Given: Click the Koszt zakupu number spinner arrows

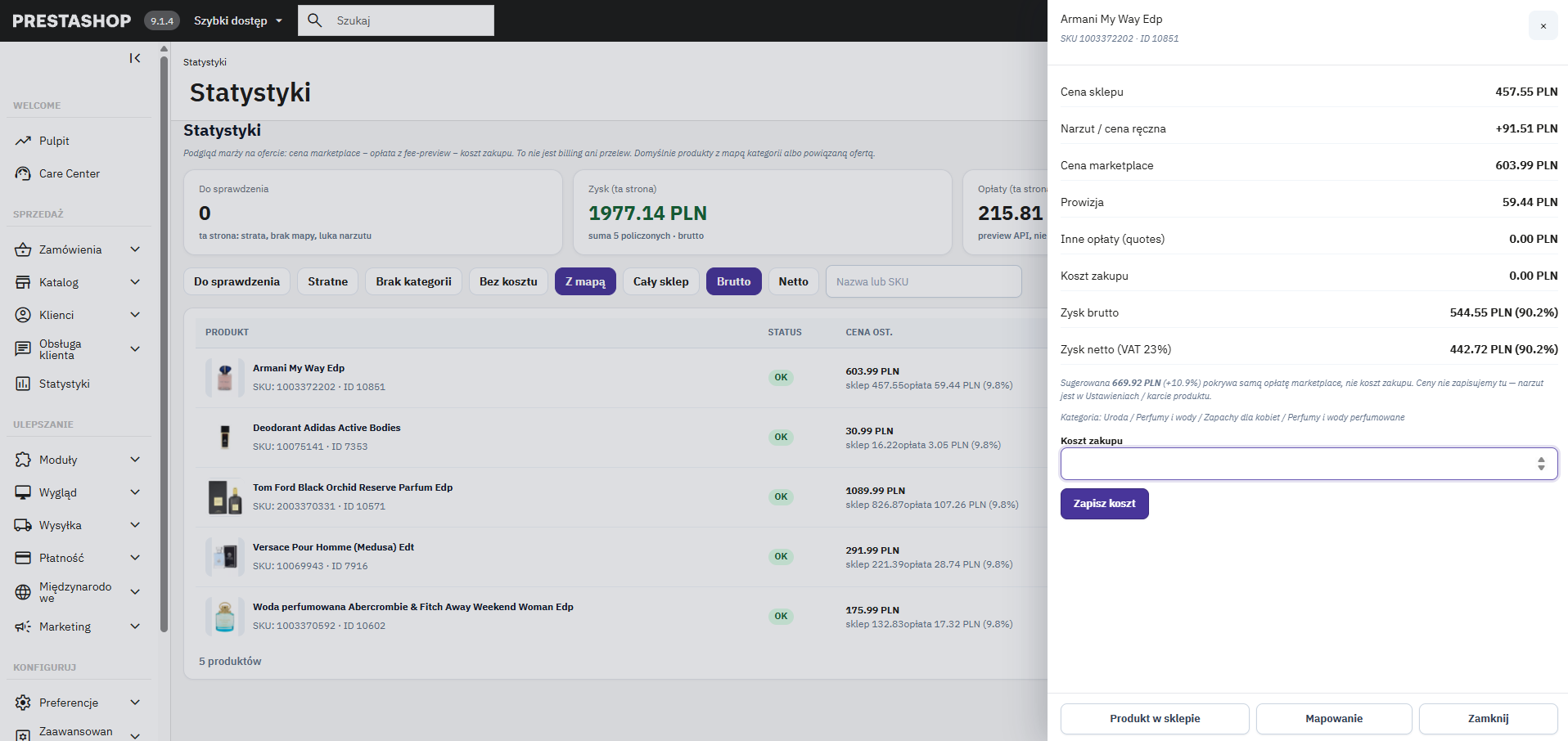Looking at the screenshot, I should (1541, 464).
